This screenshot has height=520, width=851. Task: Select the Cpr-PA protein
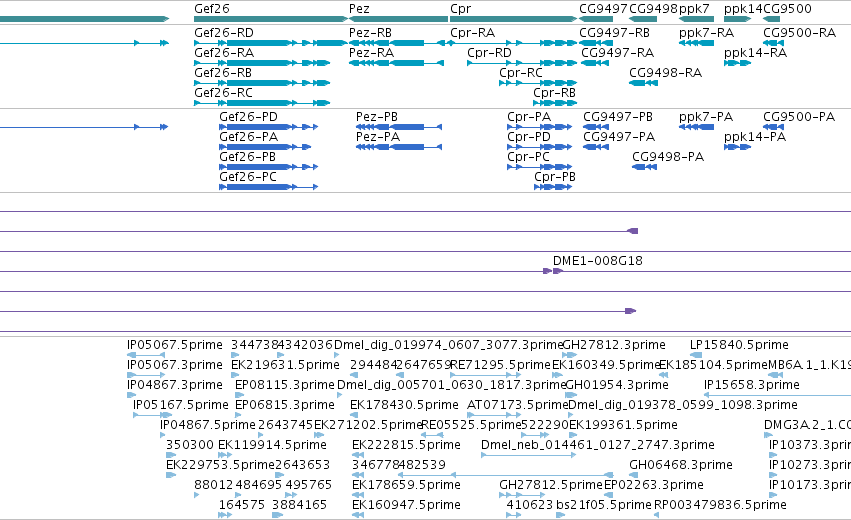[x=529, y=117]
